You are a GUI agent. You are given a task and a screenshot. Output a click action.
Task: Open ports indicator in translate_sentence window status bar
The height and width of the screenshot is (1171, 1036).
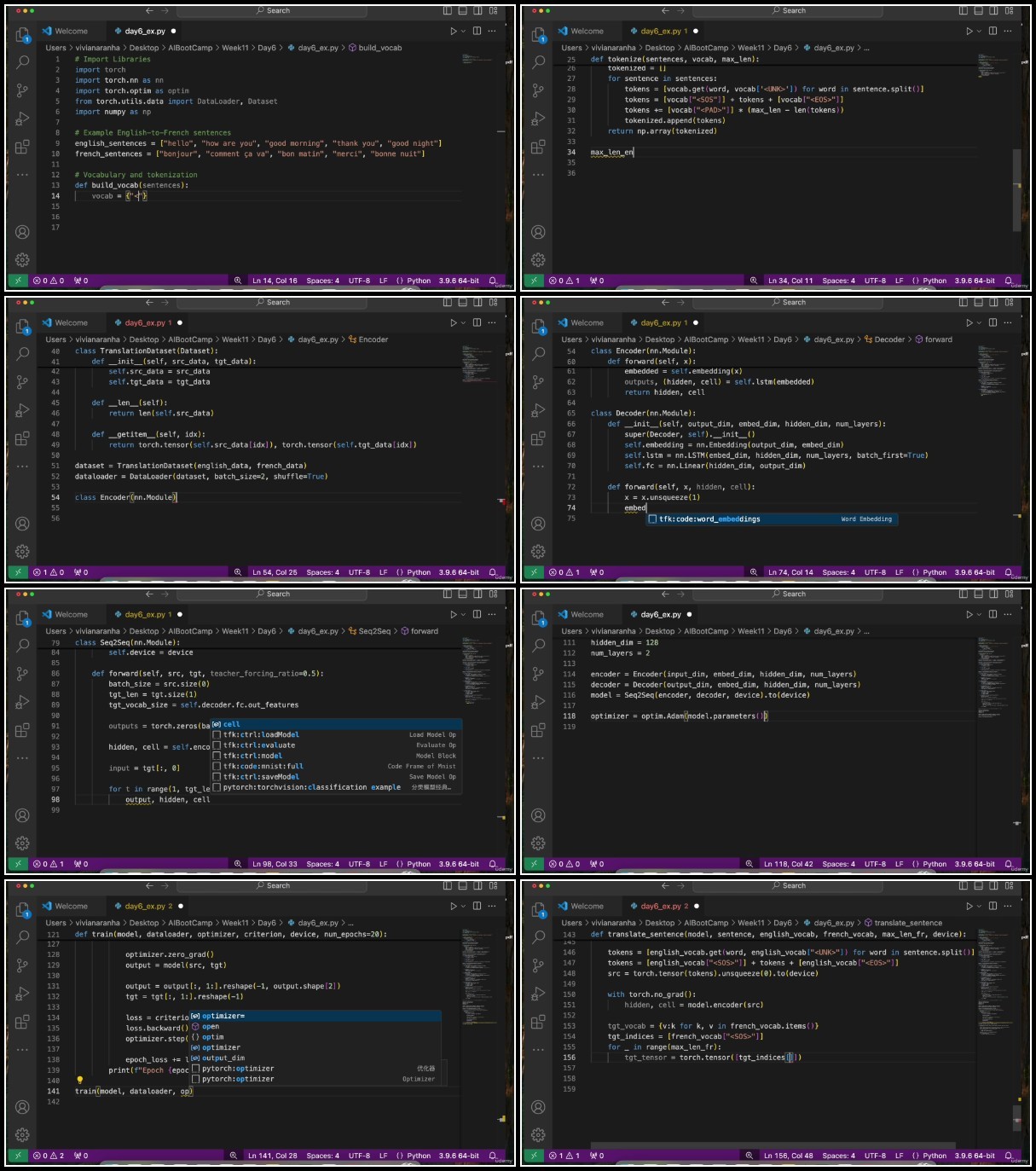coord(597,1156)
